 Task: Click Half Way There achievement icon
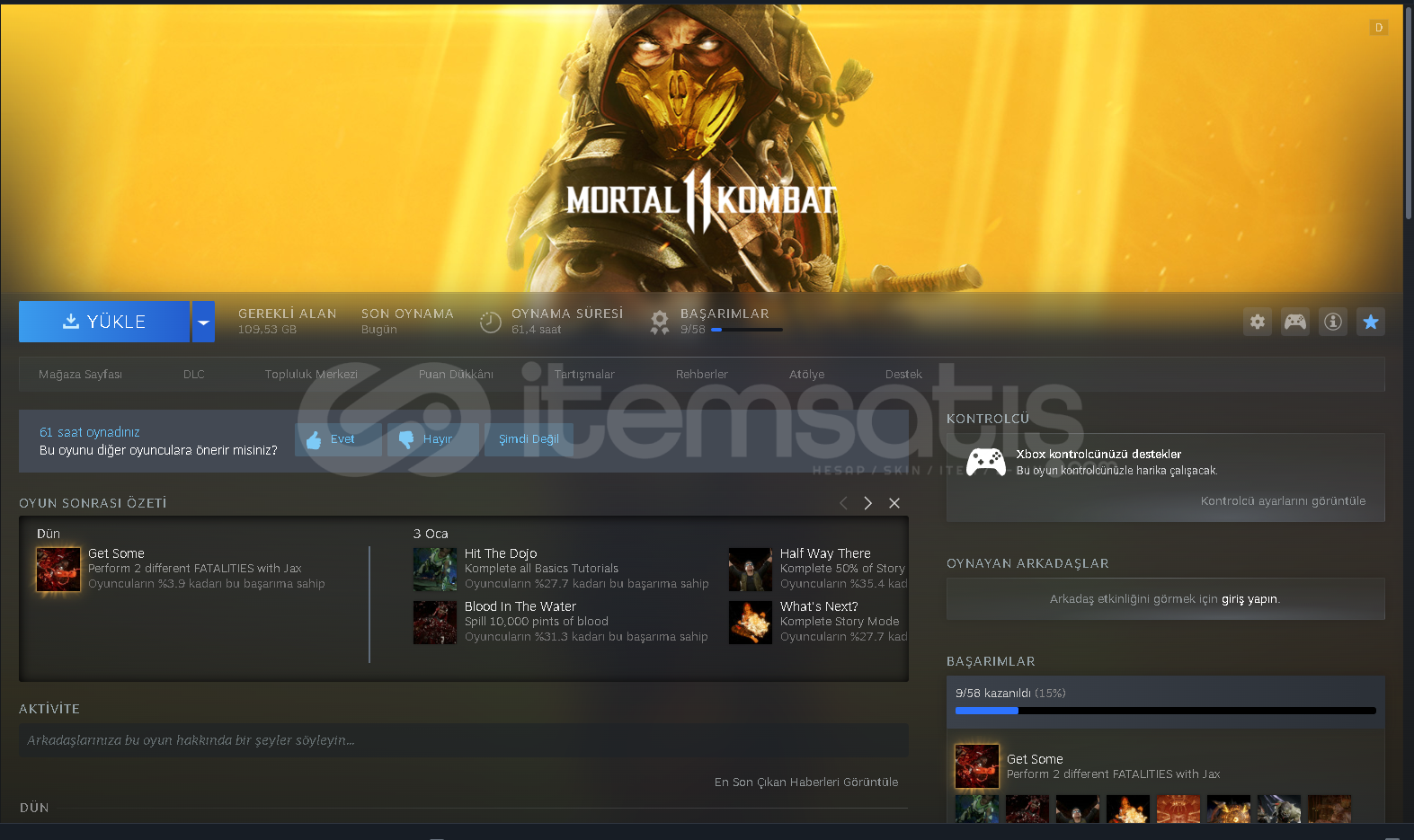[751, 570]
